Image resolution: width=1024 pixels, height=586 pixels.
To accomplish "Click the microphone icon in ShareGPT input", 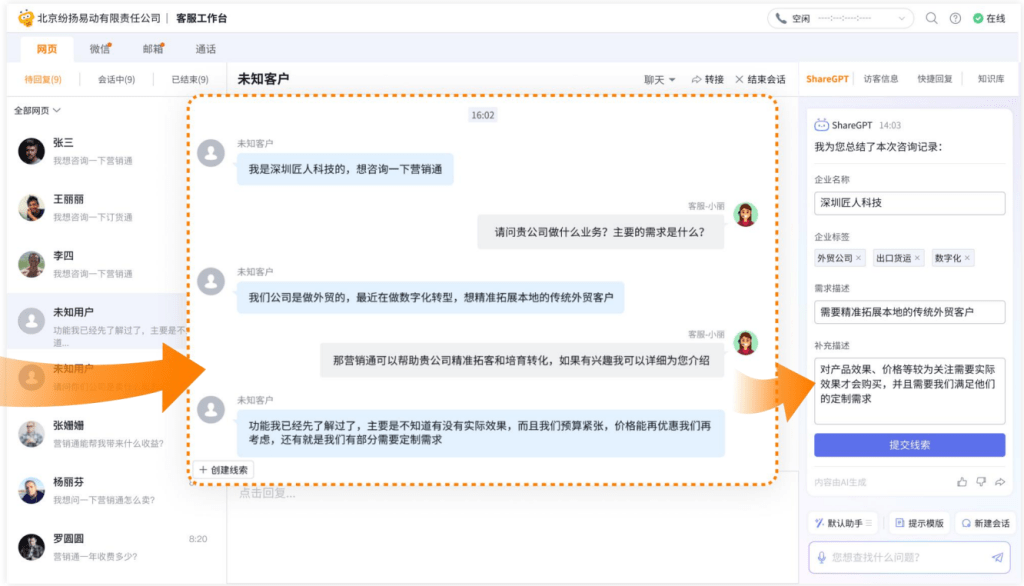I will (x=821, y=557).
